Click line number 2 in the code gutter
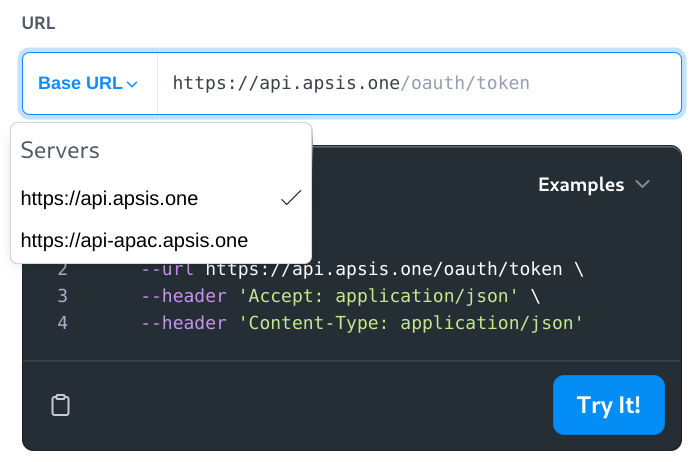The width and height of the screenshot is (696, 462). tap(63, 269)
